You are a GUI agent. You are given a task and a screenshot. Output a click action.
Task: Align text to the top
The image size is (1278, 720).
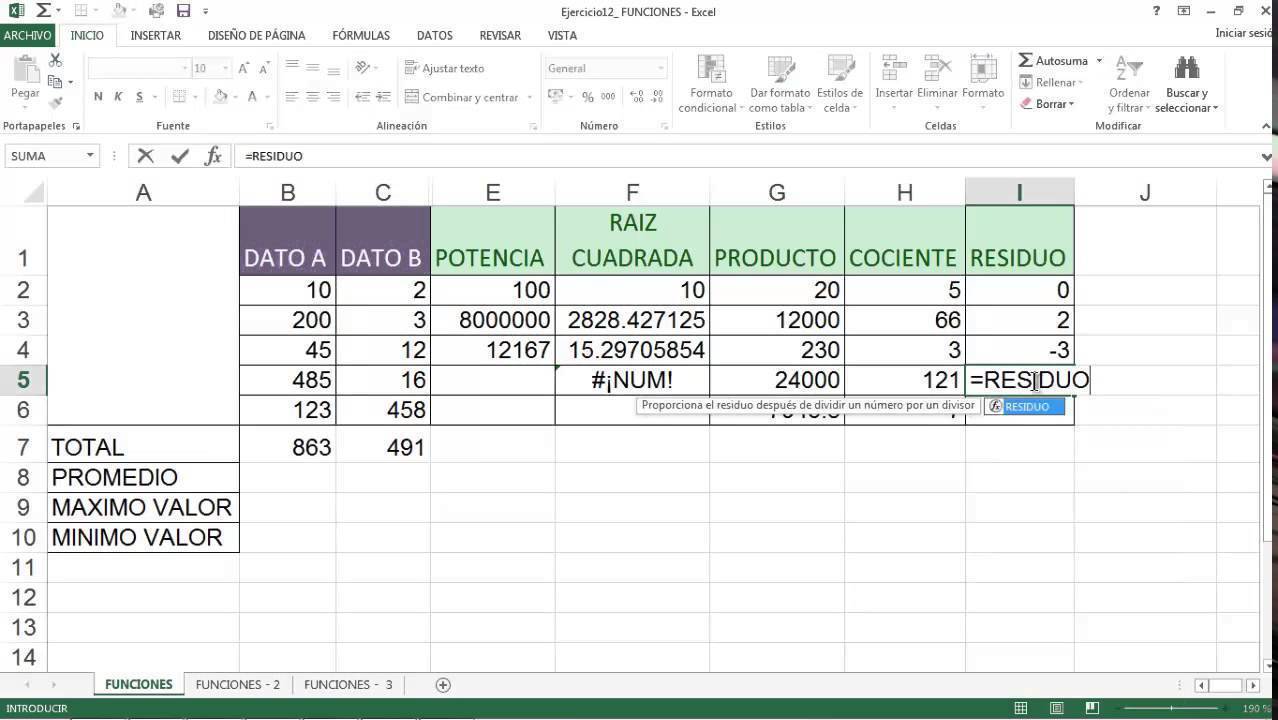click(x=292, y=66)
